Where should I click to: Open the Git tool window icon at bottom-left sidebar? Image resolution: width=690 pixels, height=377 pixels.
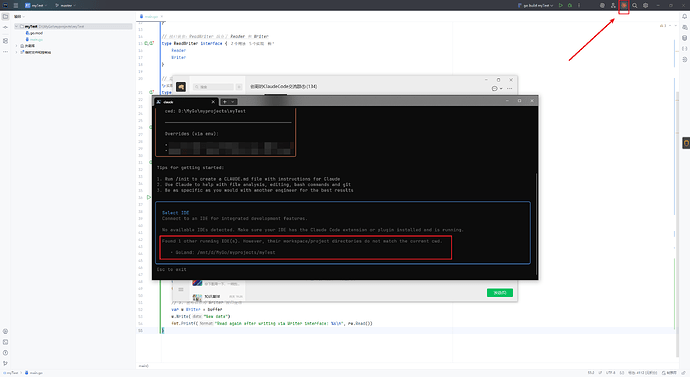tap(5, 363)
